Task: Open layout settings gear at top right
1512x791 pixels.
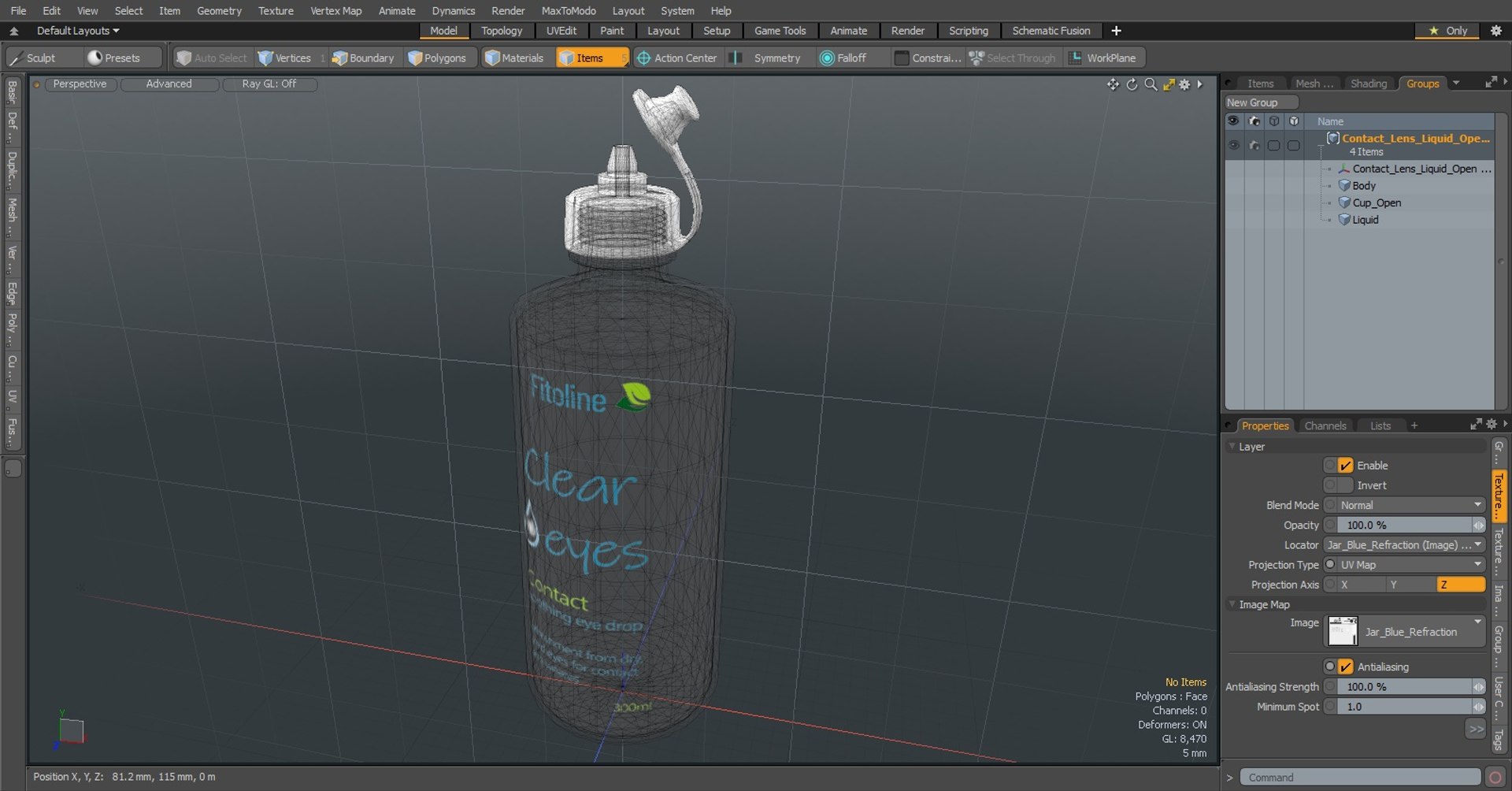Action: click(1496, 31)
